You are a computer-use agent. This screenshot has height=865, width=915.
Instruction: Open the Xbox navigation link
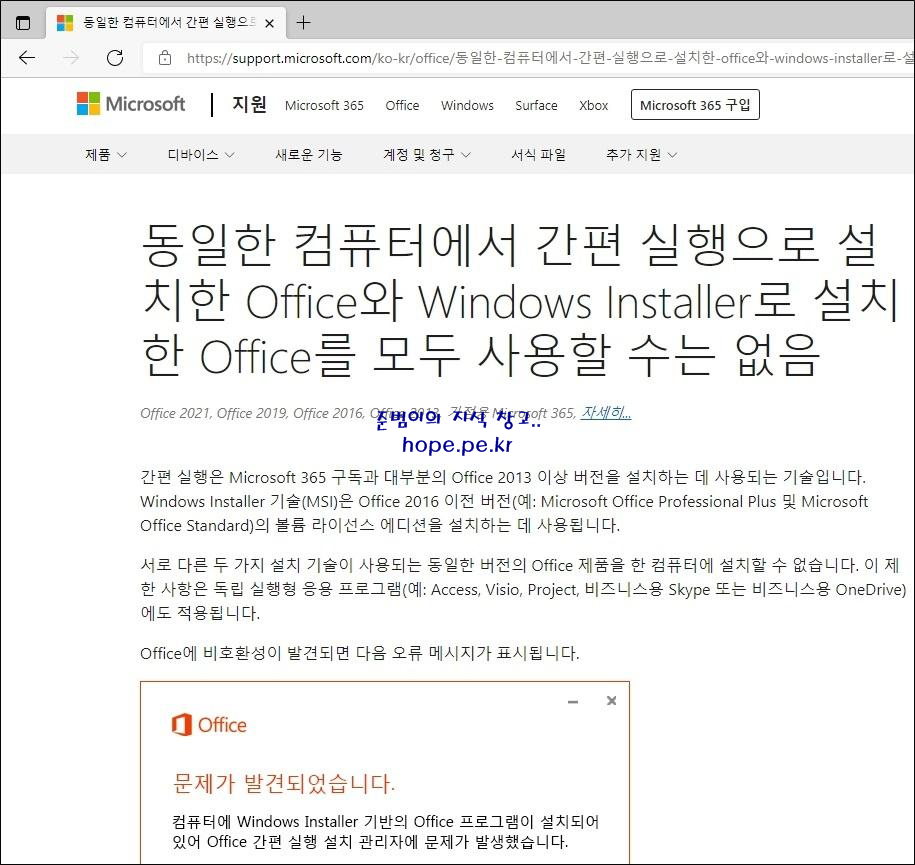click(593, 105)
